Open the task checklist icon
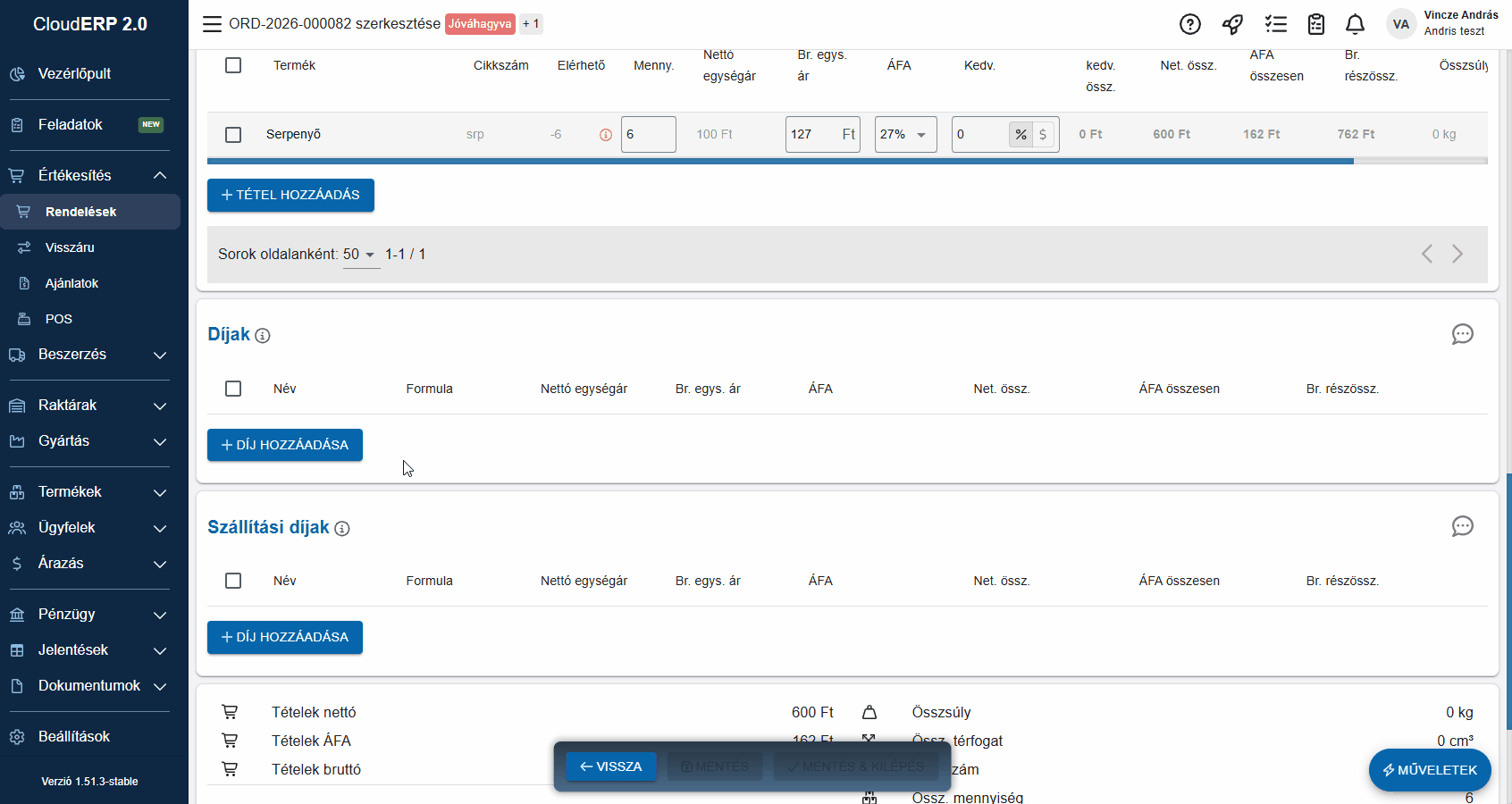 point(1275,24)
